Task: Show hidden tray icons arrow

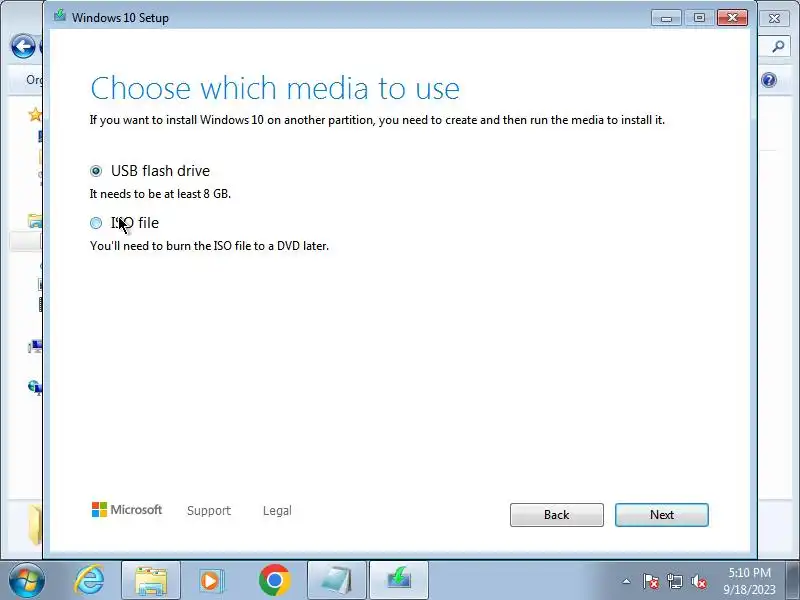Action: click(x=626, y=581)
